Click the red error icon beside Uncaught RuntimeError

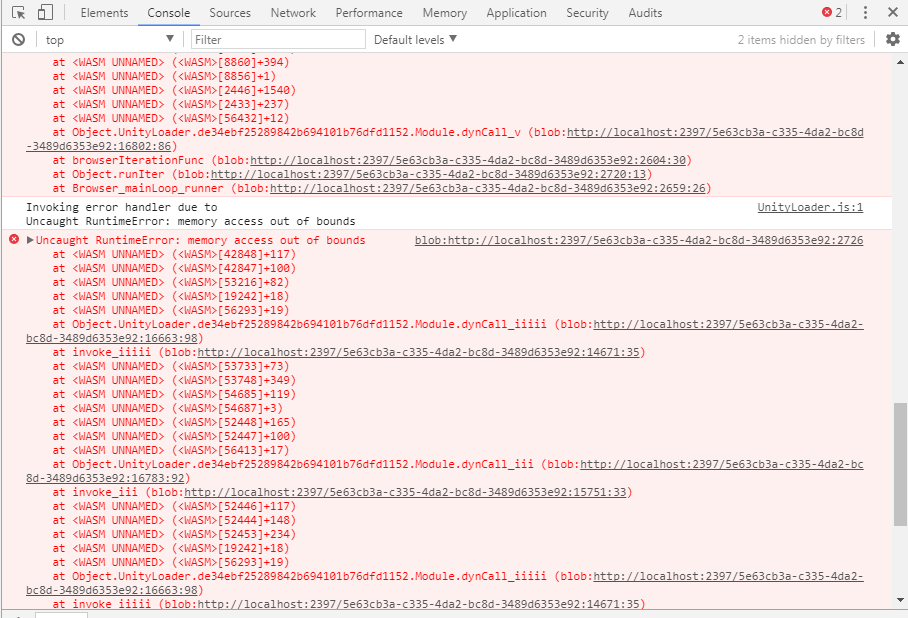click(14, 240)
